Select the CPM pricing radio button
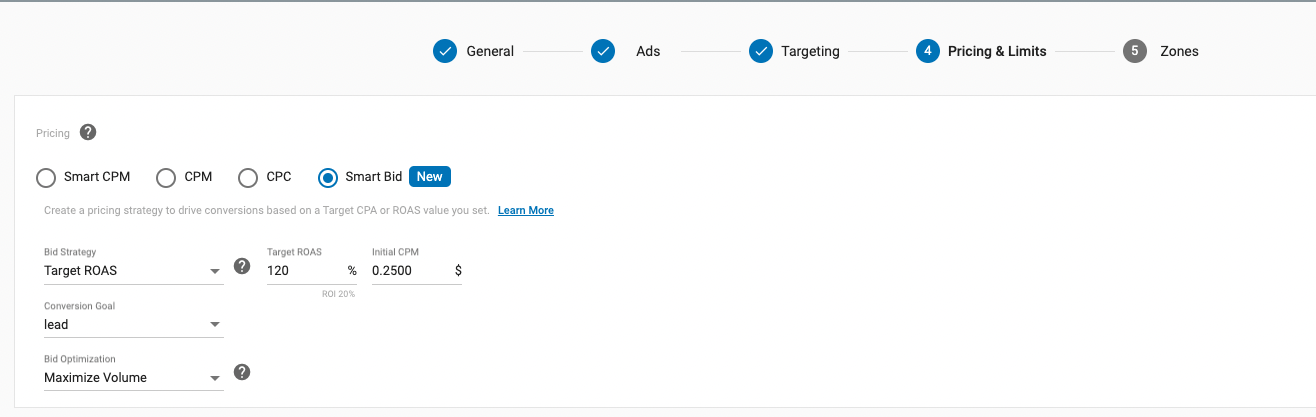 (166, 178)
